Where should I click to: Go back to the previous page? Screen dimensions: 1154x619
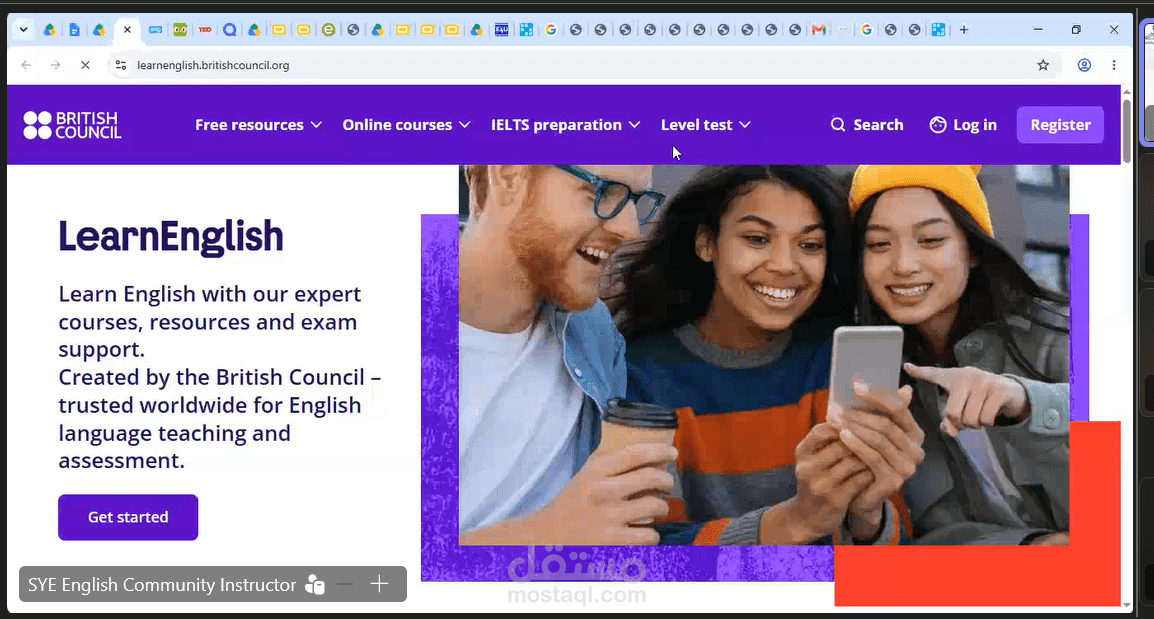26,65
